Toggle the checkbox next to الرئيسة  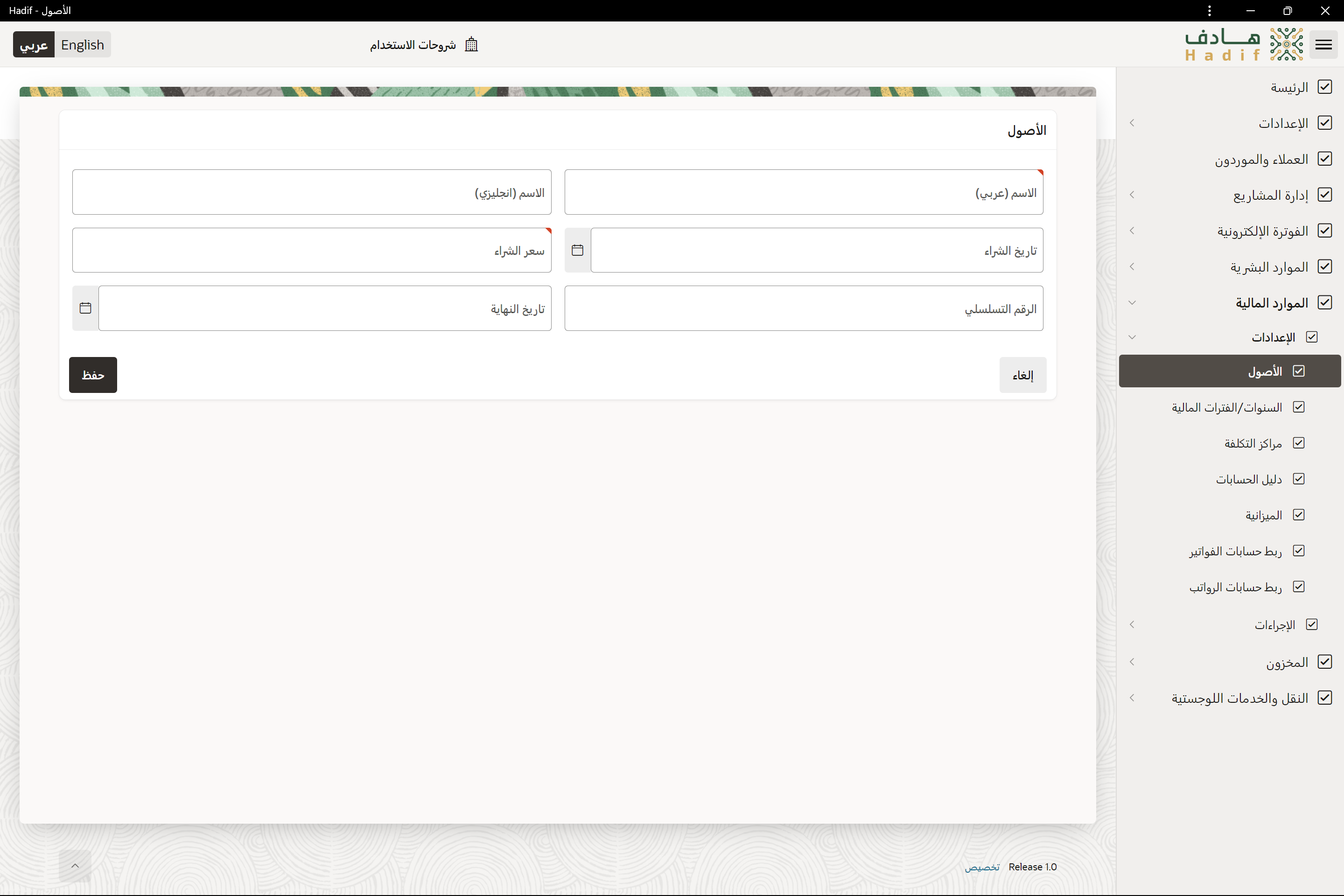pos(1325,86)
